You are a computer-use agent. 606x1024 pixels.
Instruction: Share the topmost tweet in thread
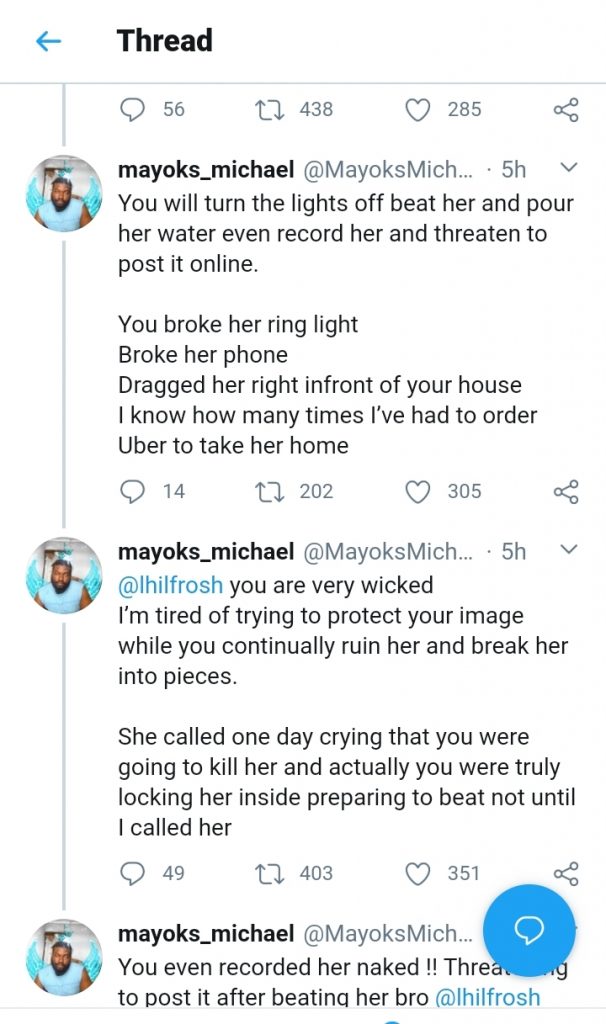[x=566, y=109]
